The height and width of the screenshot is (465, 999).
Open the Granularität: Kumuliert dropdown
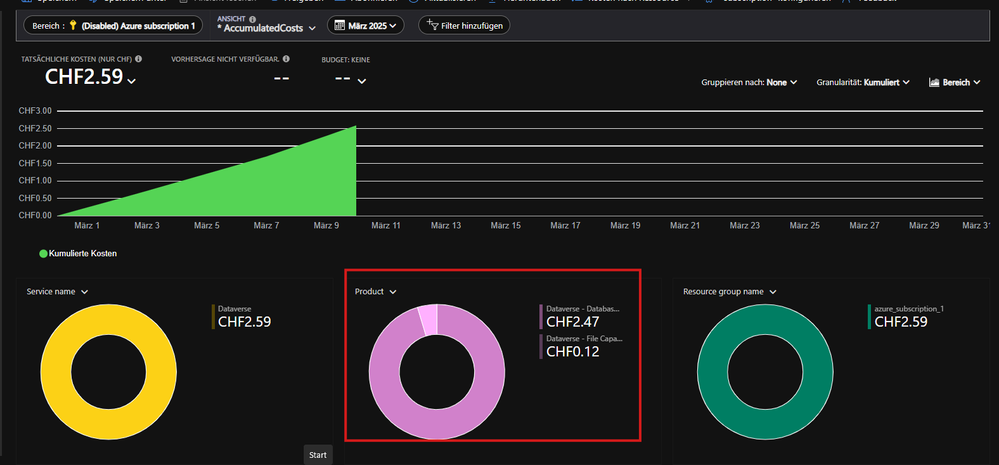pos(863,83)
